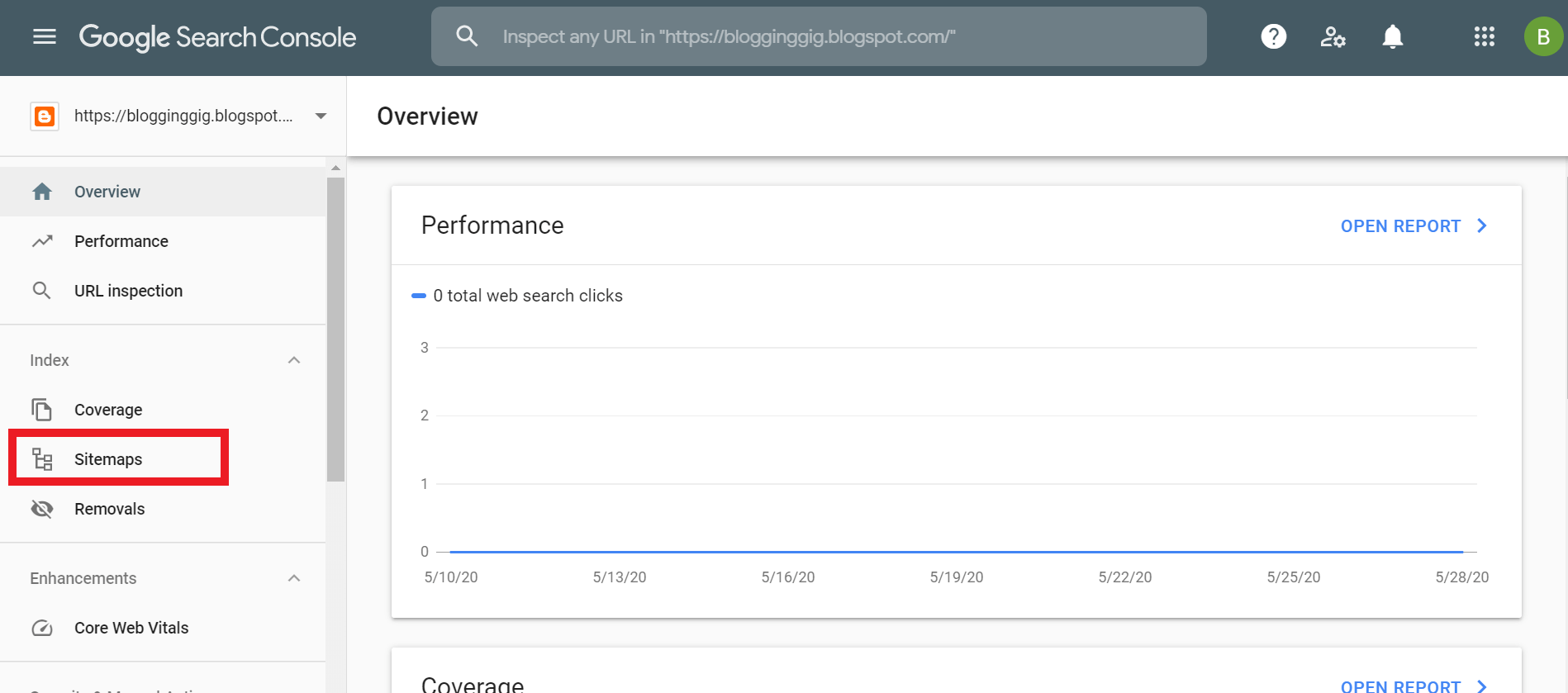Focus the Inspect any URL field
This screenshot has width=1568, height=693.
[x=819, y=36]
